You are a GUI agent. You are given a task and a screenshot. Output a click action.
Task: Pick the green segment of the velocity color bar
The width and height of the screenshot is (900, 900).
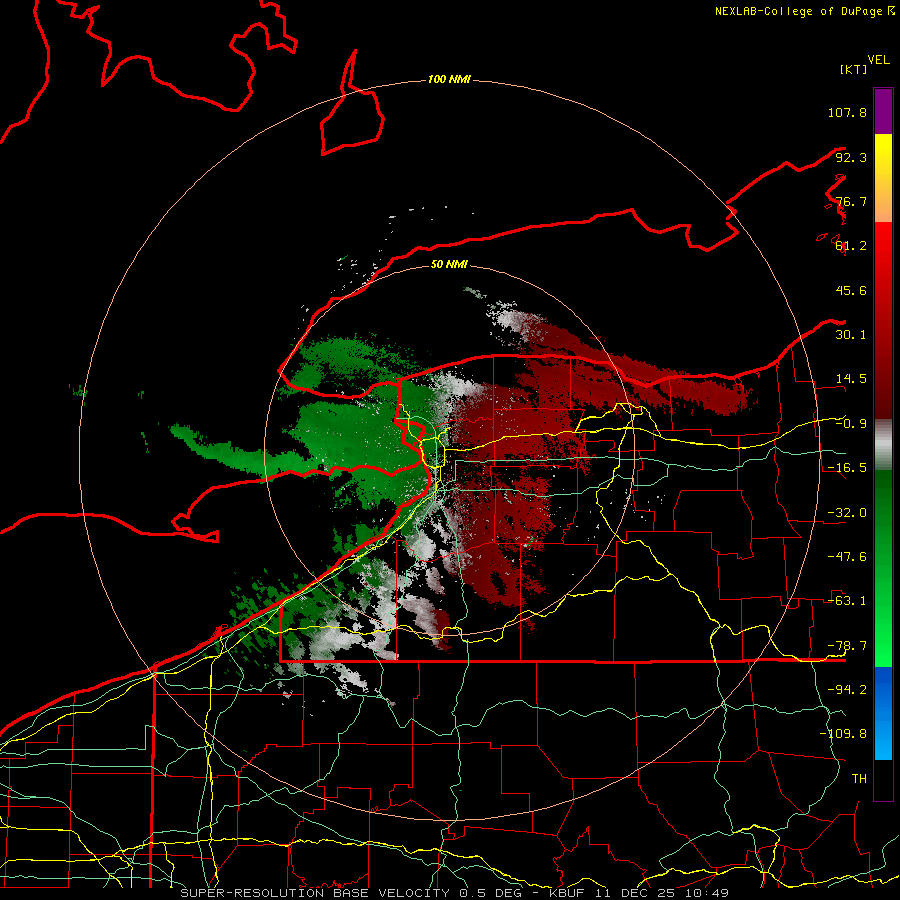[x=883, y=568]
